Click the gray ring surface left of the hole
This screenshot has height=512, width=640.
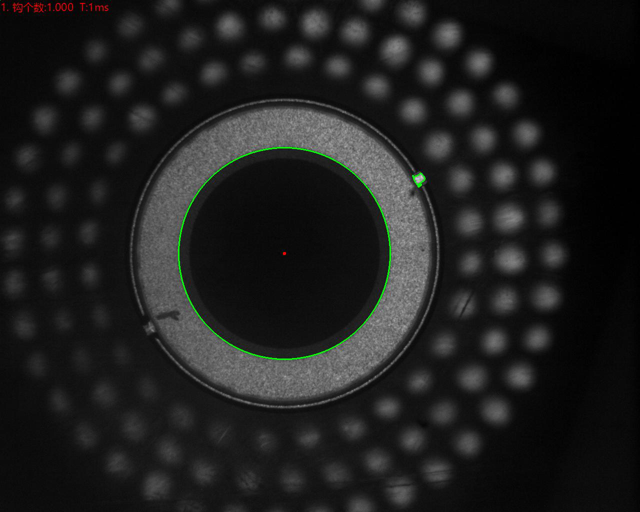(155, 253)
